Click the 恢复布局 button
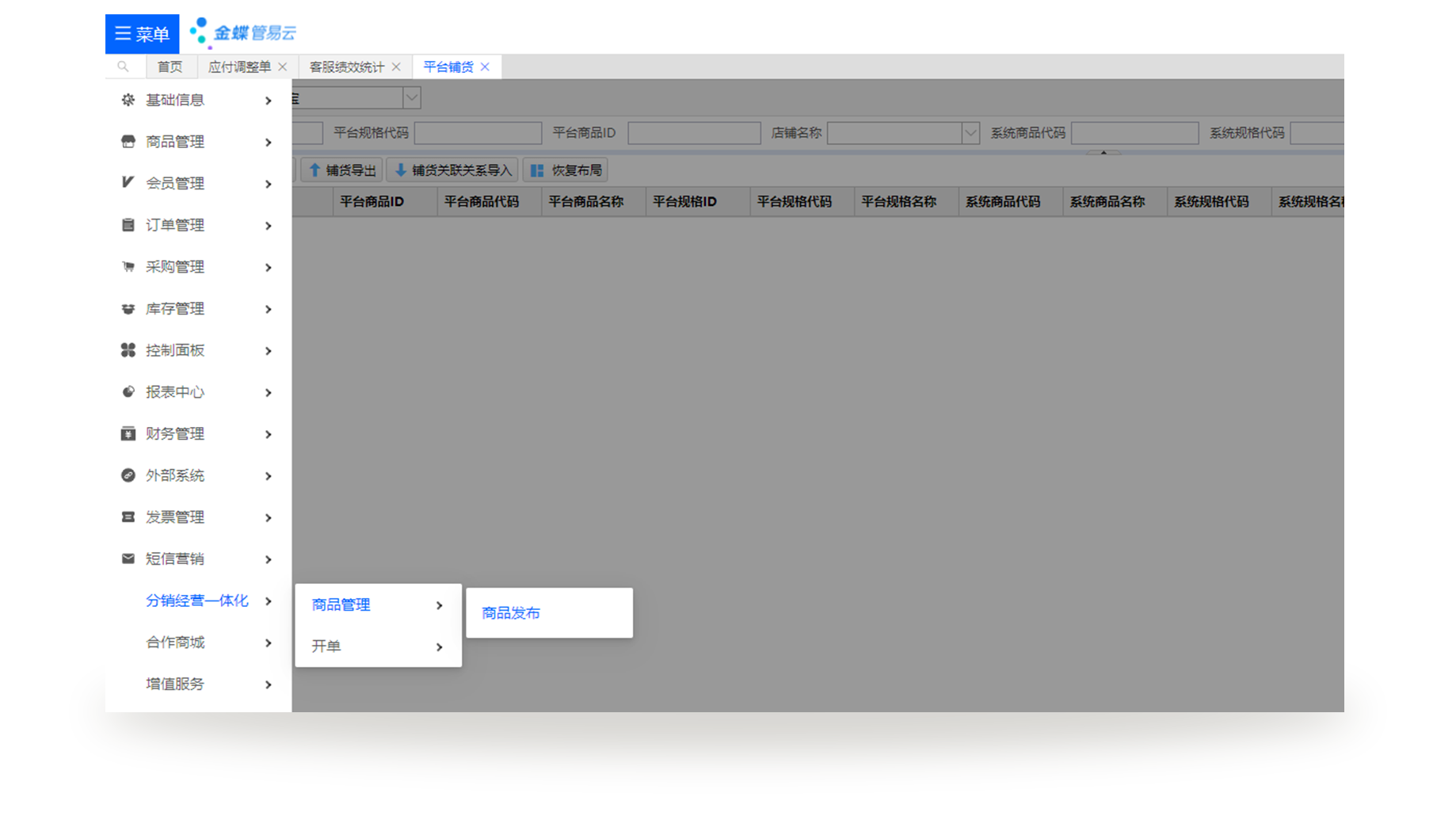The image size is (1456, 816). coord(566,170)
